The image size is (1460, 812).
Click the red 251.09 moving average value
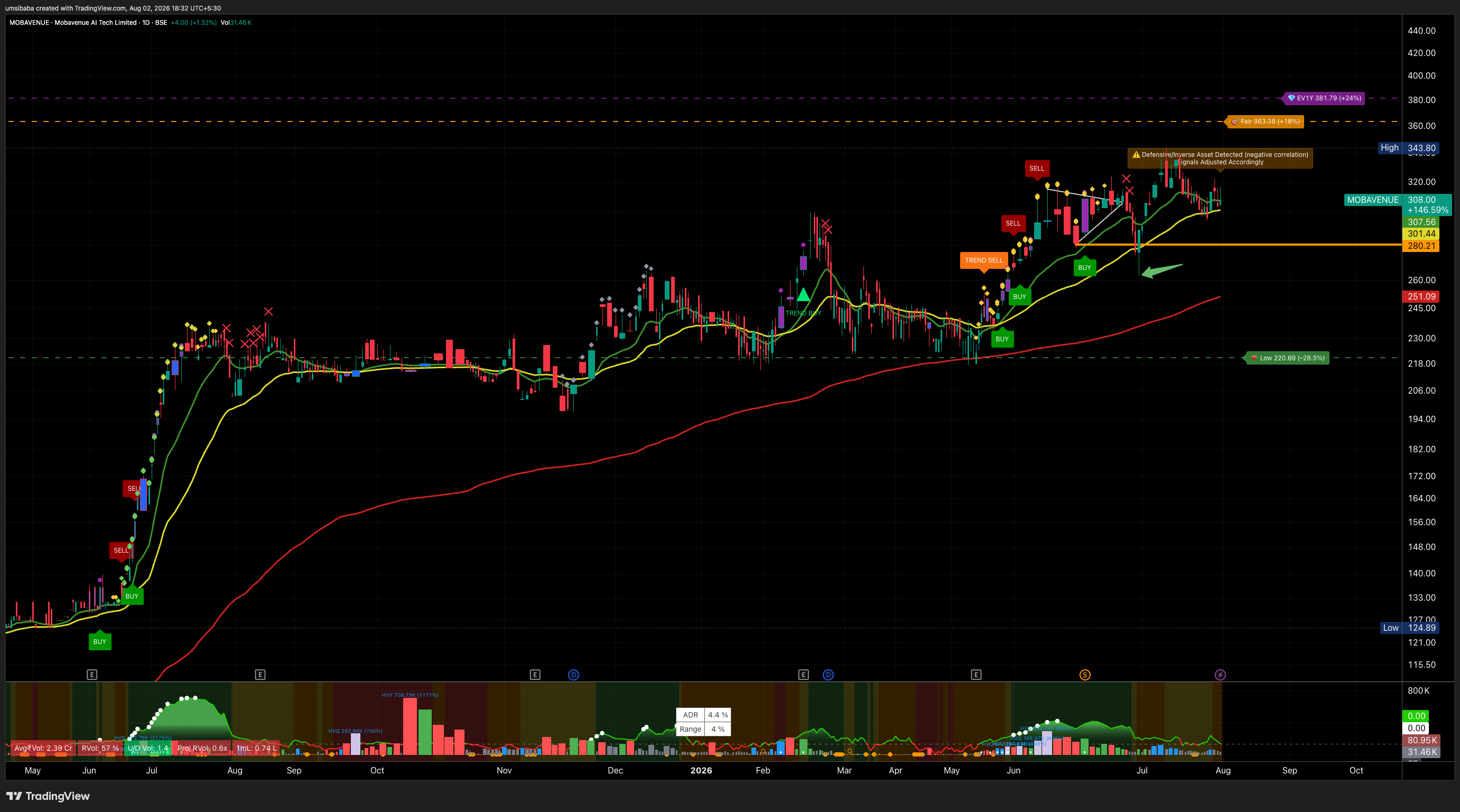1421,296
